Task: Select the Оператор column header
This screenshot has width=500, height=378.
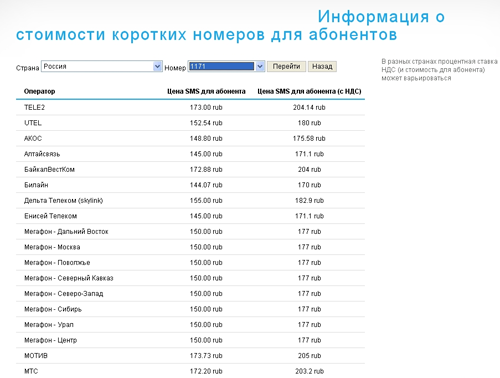Action: (x=39, y=91)
